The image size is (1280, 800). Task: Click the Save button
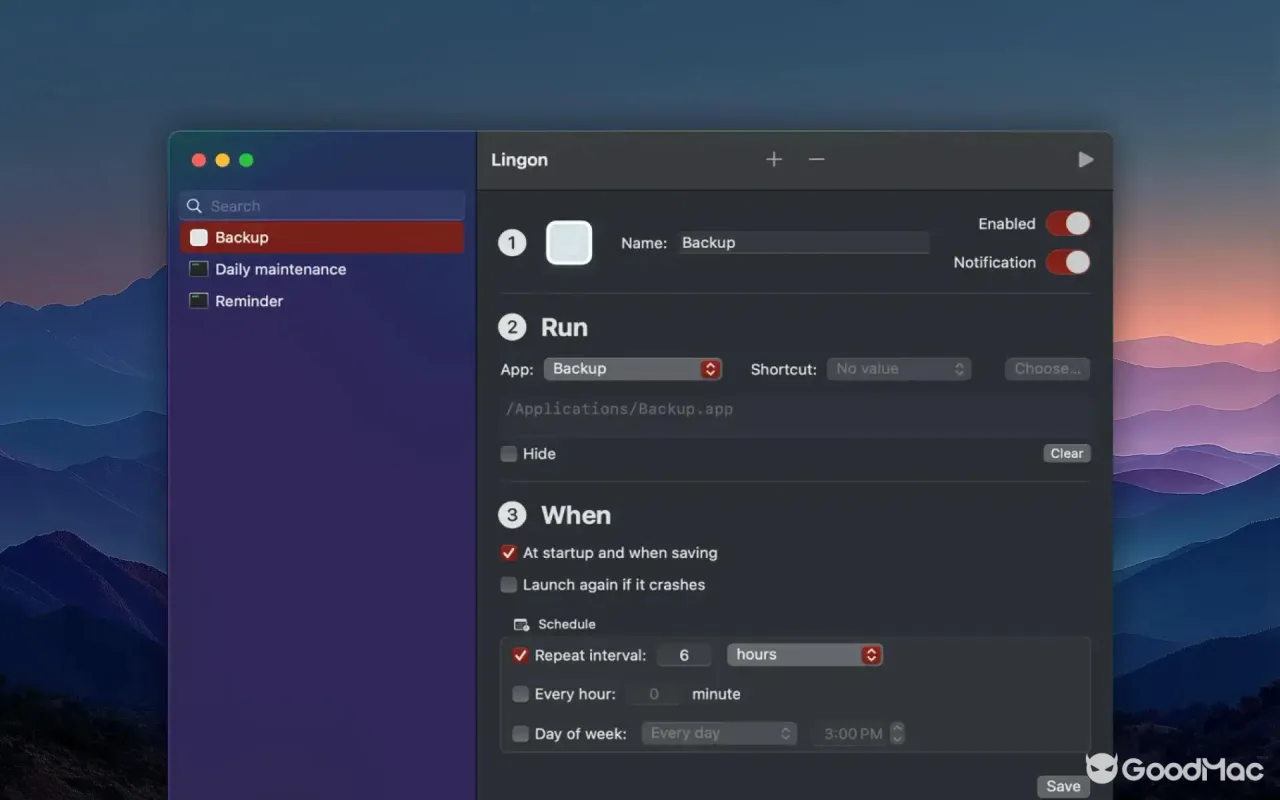tap(1063, 786)
